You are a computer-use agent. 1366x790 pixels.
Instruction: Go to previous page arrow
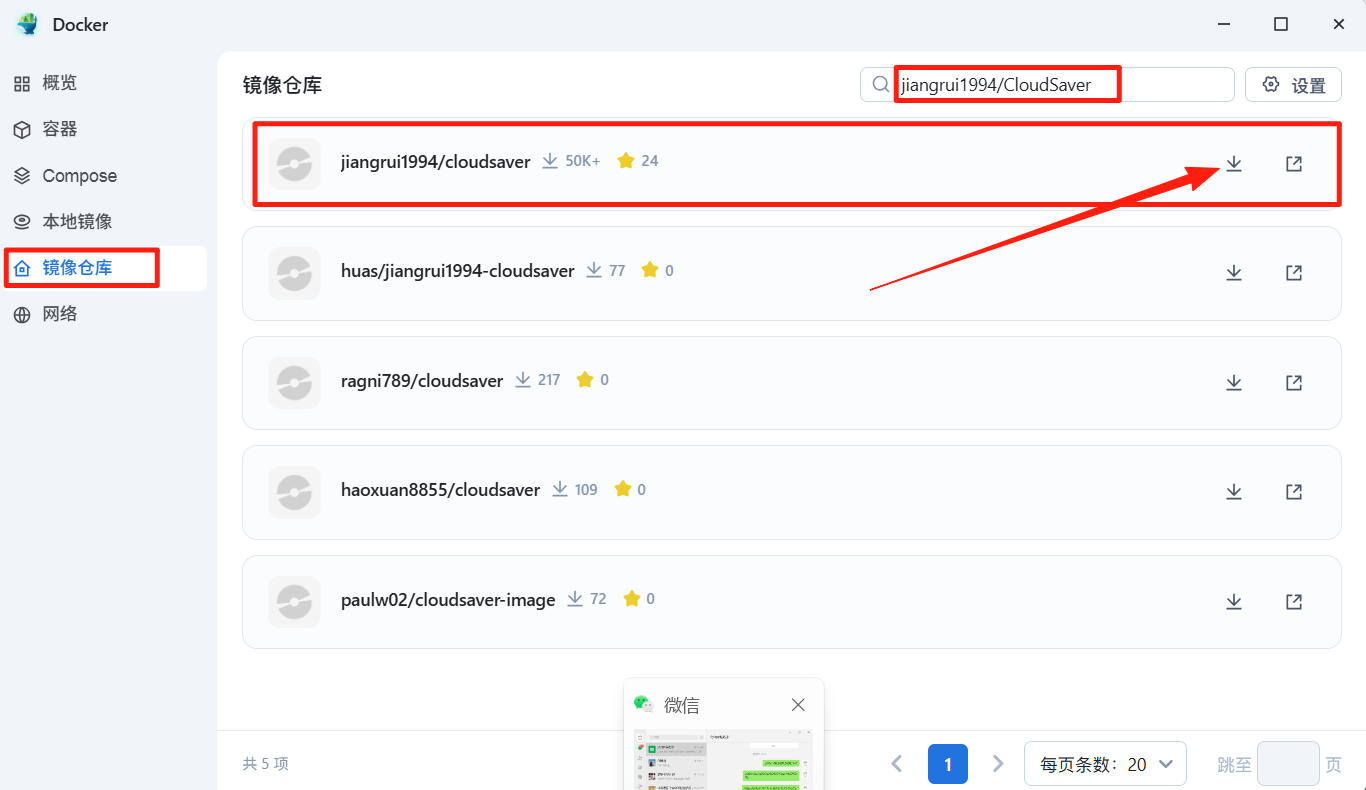pos(897,764)
